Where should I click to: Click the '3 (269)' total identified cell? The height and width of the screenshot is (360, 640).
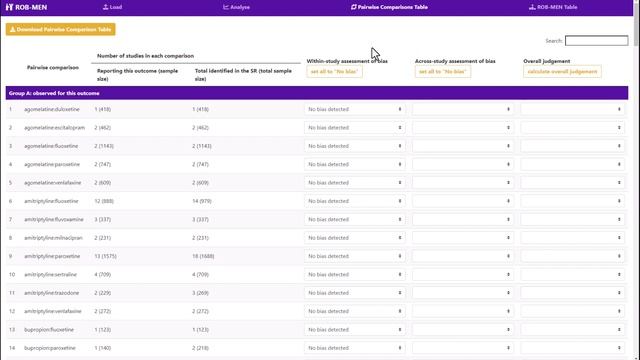point(200,293)
